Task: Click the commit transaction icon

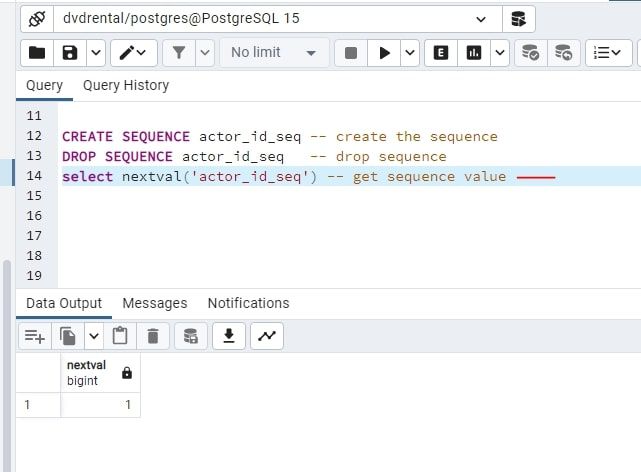Action: (x=531, y=53)
